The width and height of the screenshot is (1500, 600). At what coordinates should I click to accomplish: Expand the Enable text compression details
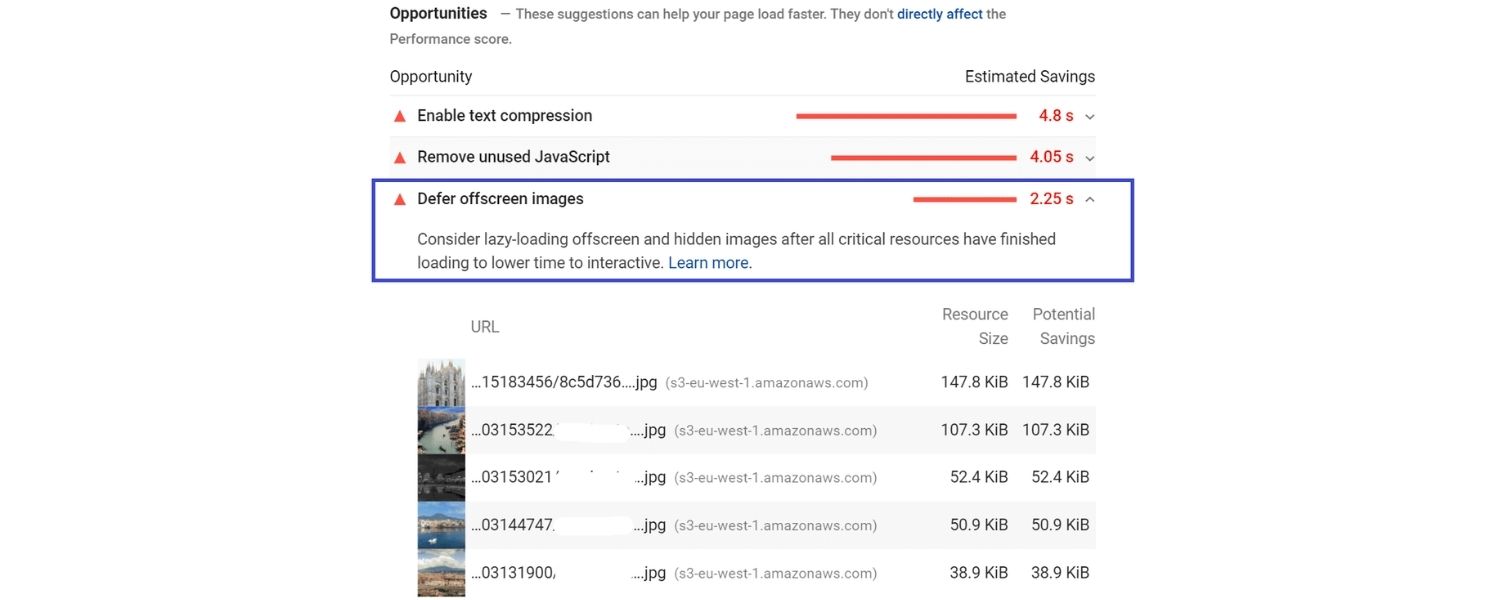(1089, 116)
